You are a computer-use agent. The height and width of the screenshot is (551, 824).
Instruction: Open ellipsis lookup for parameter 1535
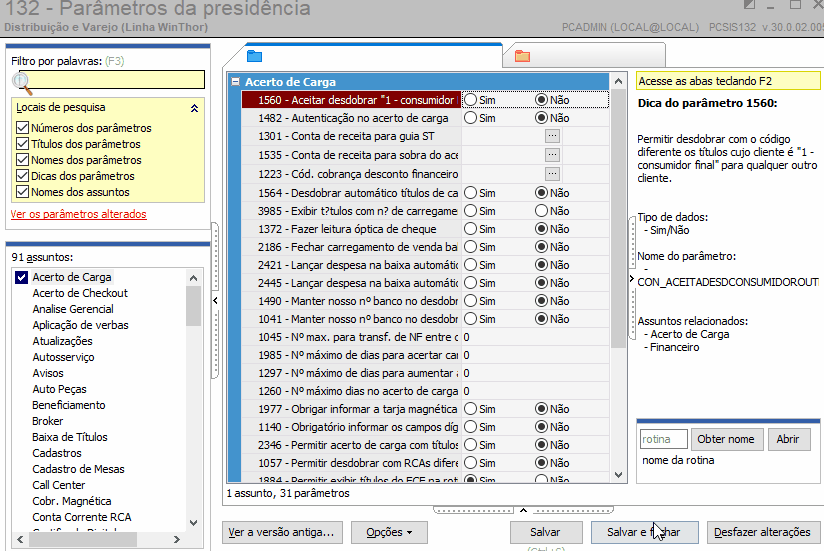point(552,155)
